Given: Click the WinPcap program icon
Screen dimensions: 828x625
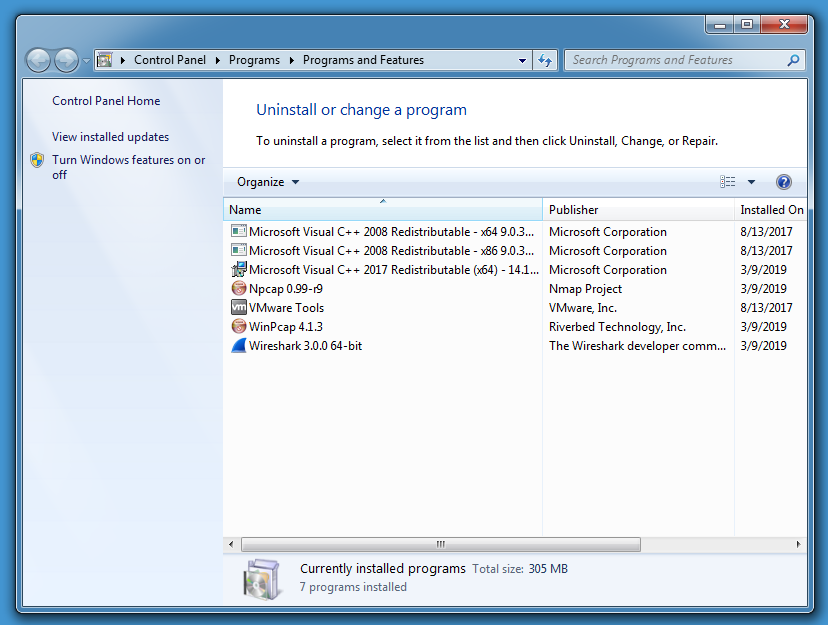Looking at the screenshot, I should (238, 327).
